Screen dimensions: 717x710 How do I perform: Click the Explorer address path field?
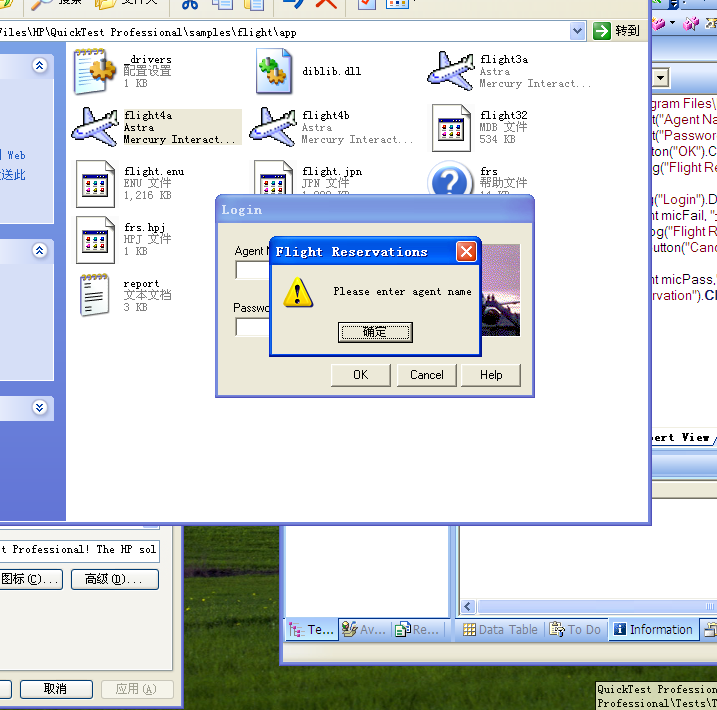[284, 32]
